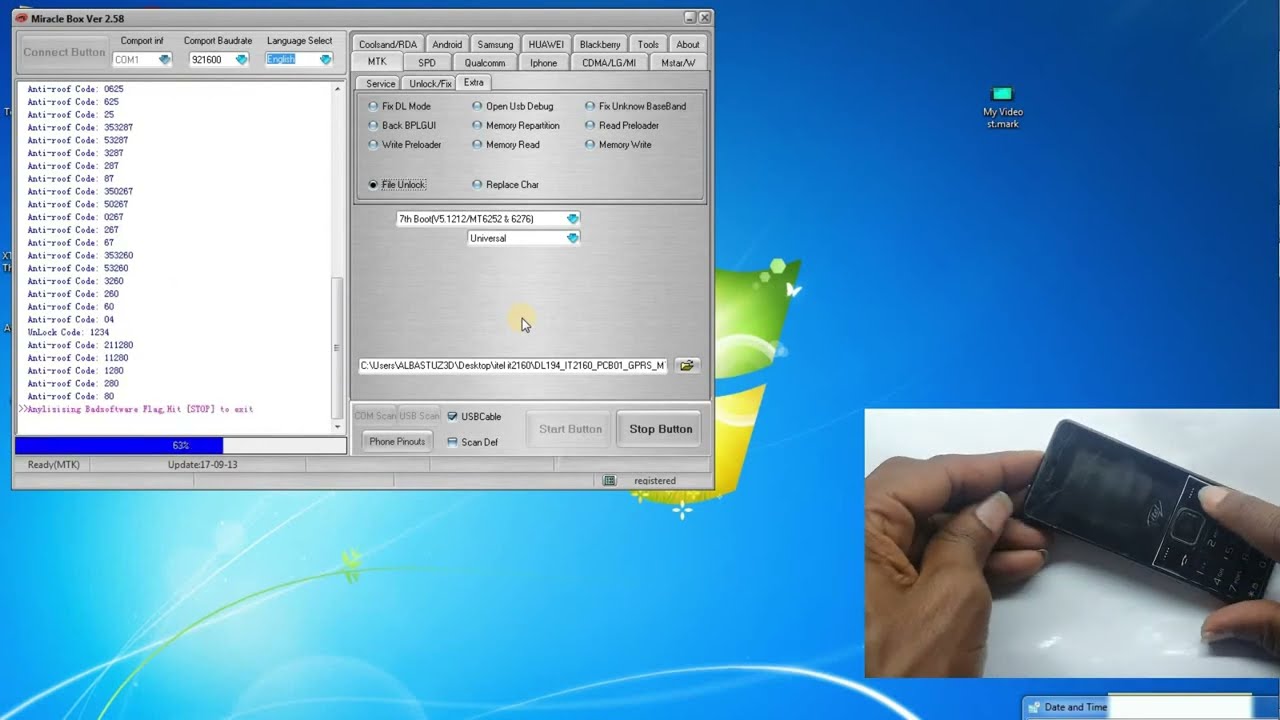Image resolution: width=1280 pixels, height=720 pixels.
Task: Switch to the CDMA/LG/MI tab
Action: coord(609,63)
